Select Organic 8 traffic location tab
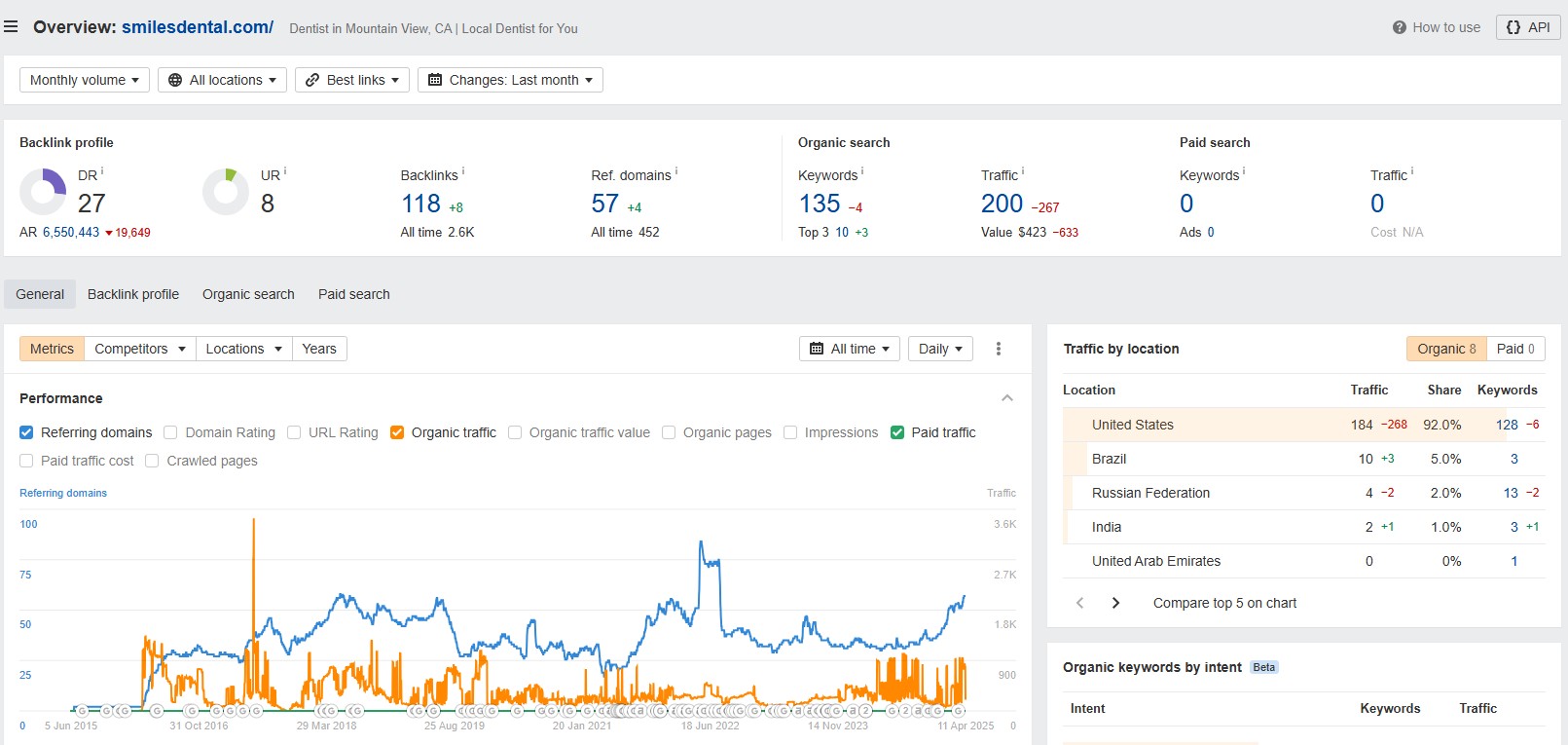1568x745 pixels. (1446, 349)
